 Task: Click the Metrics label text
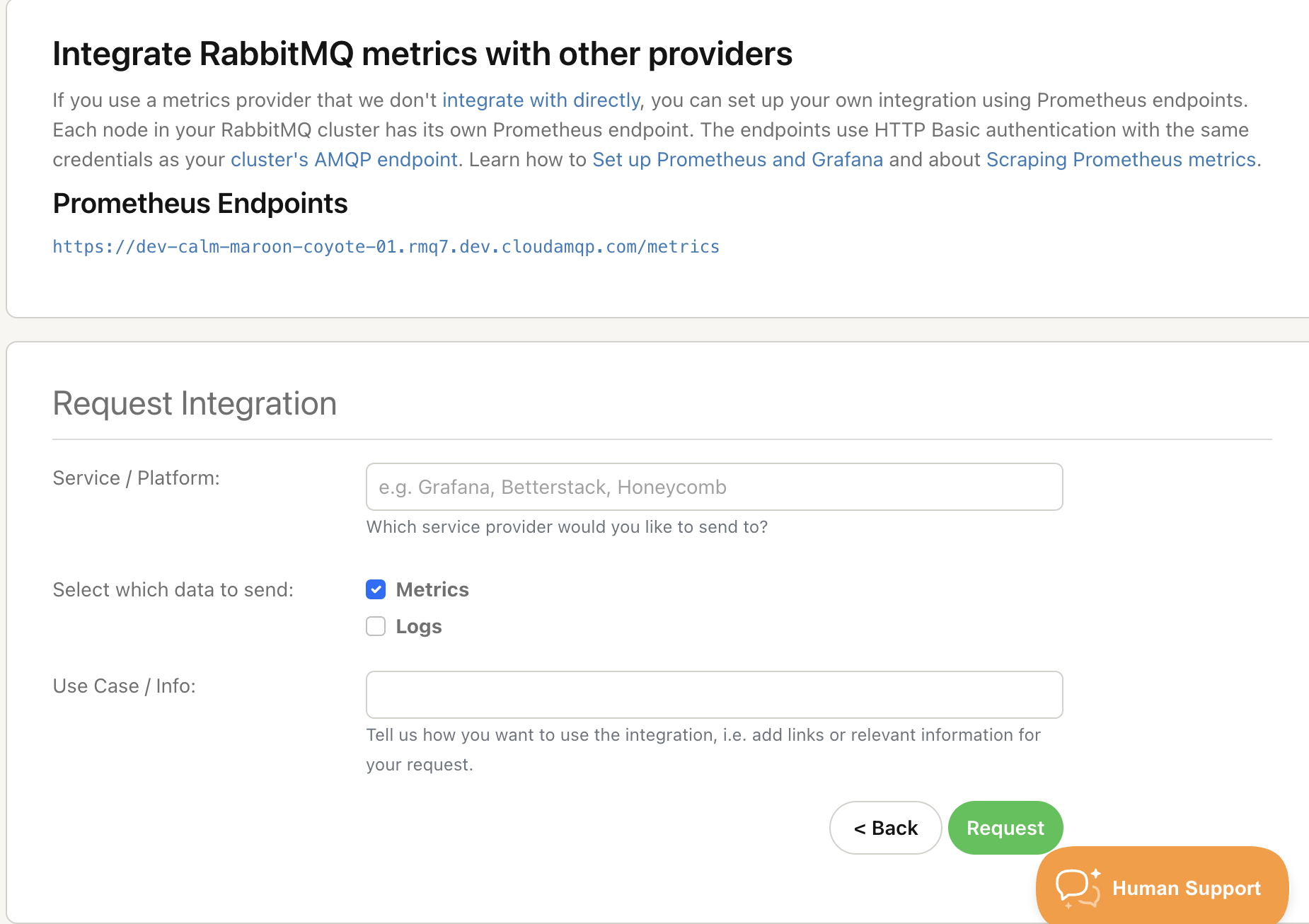click(x=432, y=589)
